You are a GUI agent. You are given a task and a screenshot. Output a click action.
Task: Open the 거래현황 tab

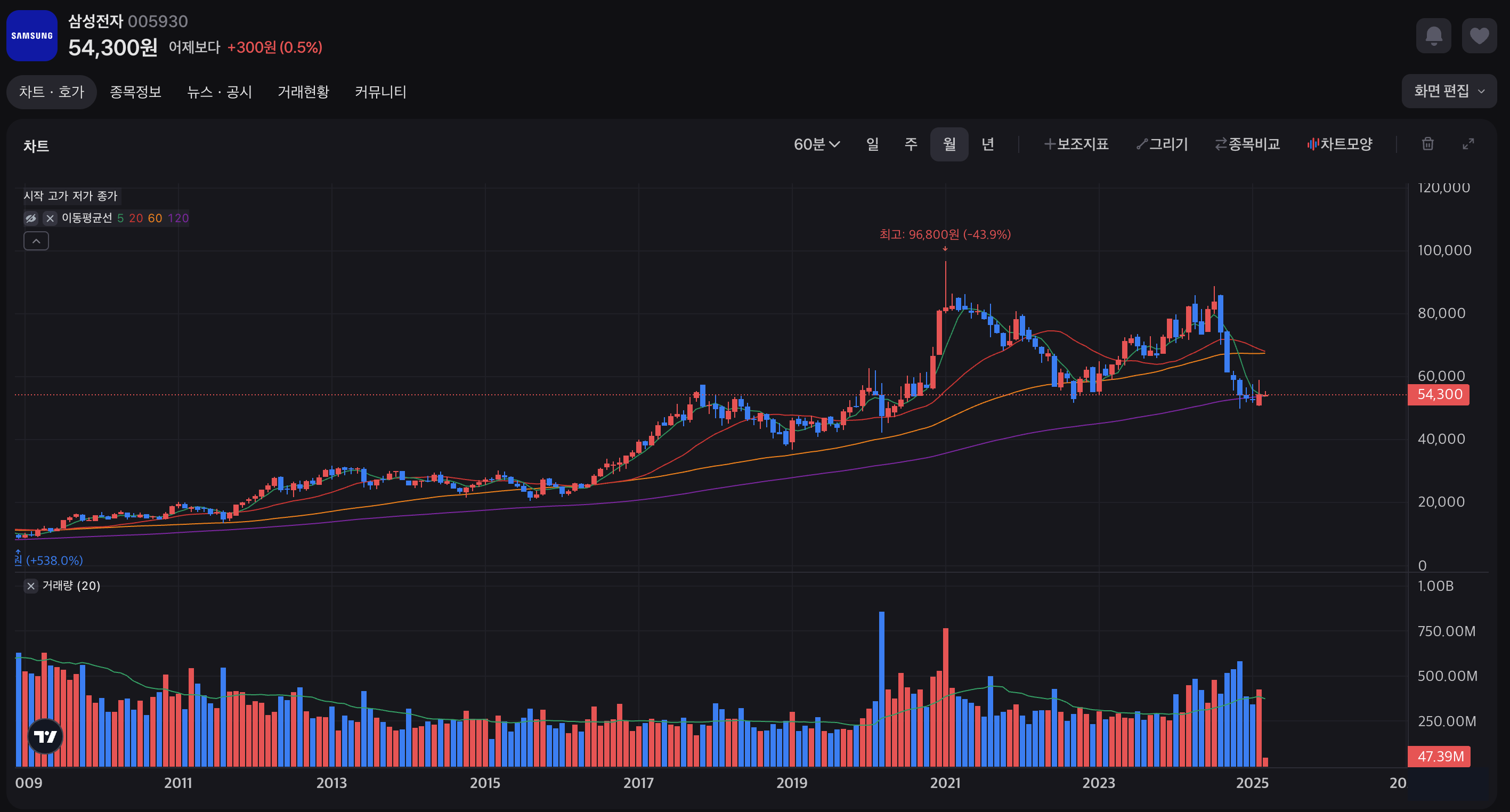[303, 92]
